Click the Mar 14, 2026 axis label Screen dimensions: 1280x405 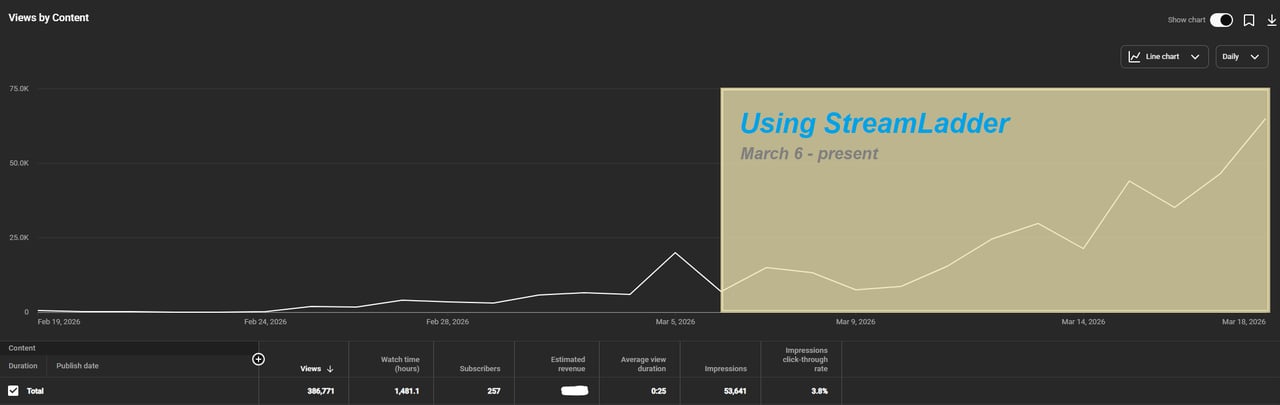point(1083,322)
